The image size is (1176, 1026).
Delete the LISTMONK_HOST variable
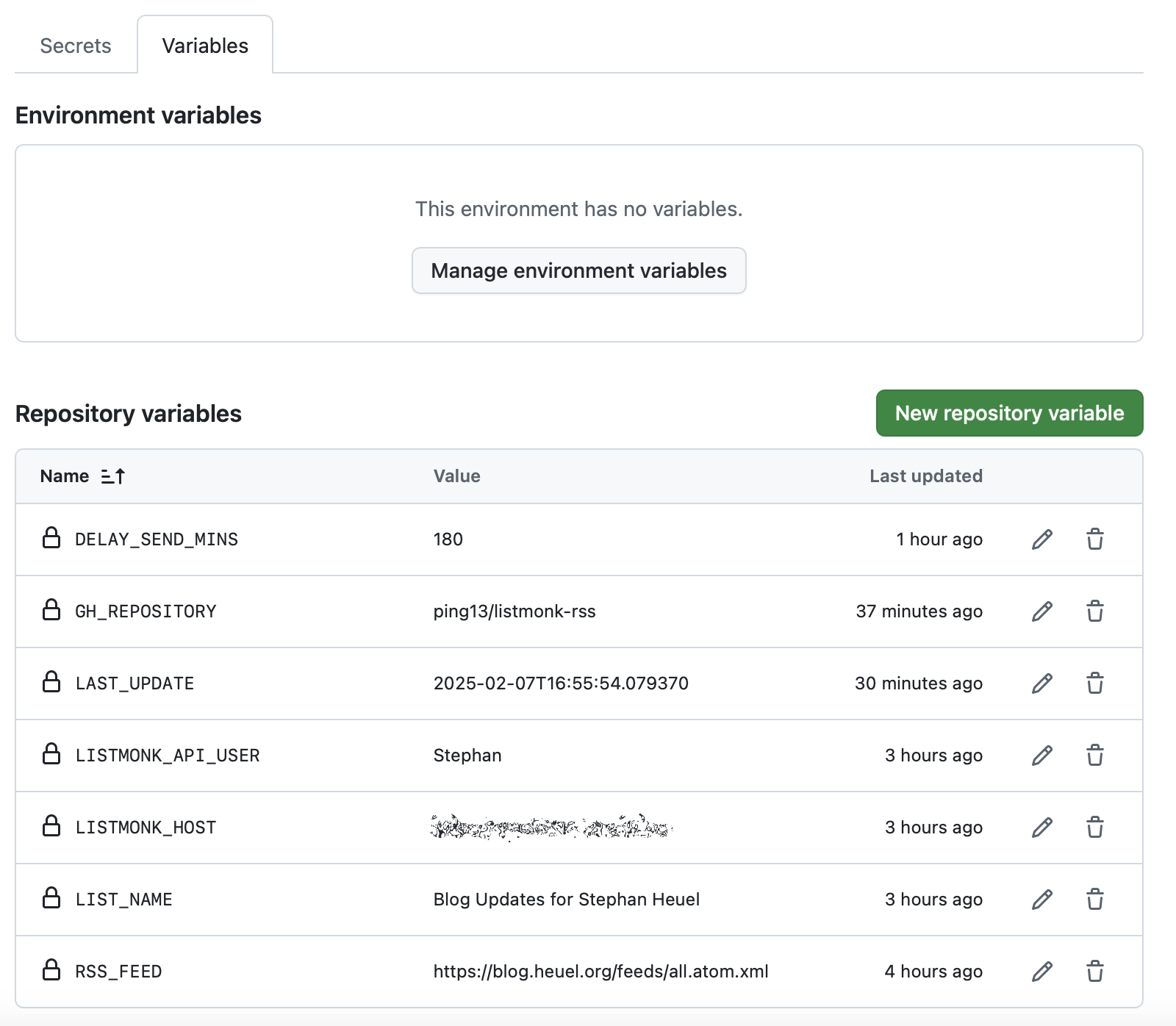(x=1095, y=828)
